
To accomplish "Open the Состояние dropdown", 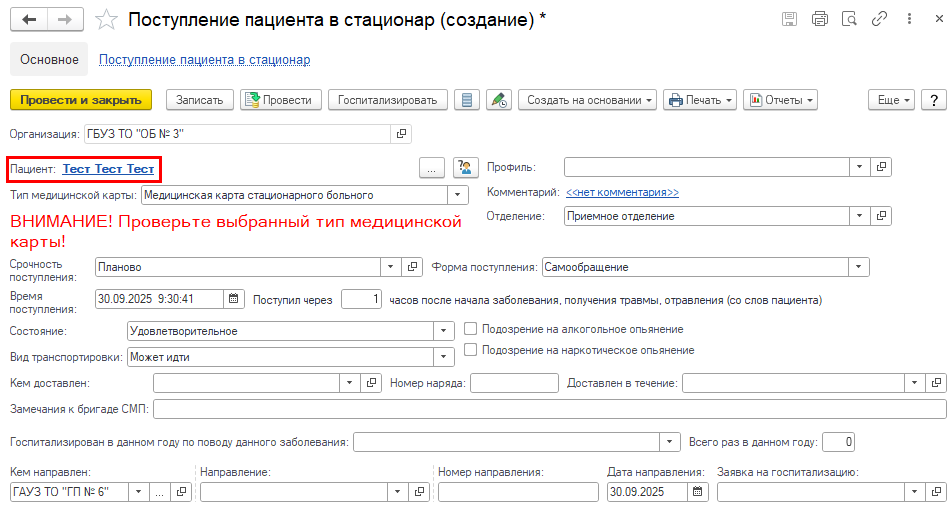I will (x=445, y=331).
